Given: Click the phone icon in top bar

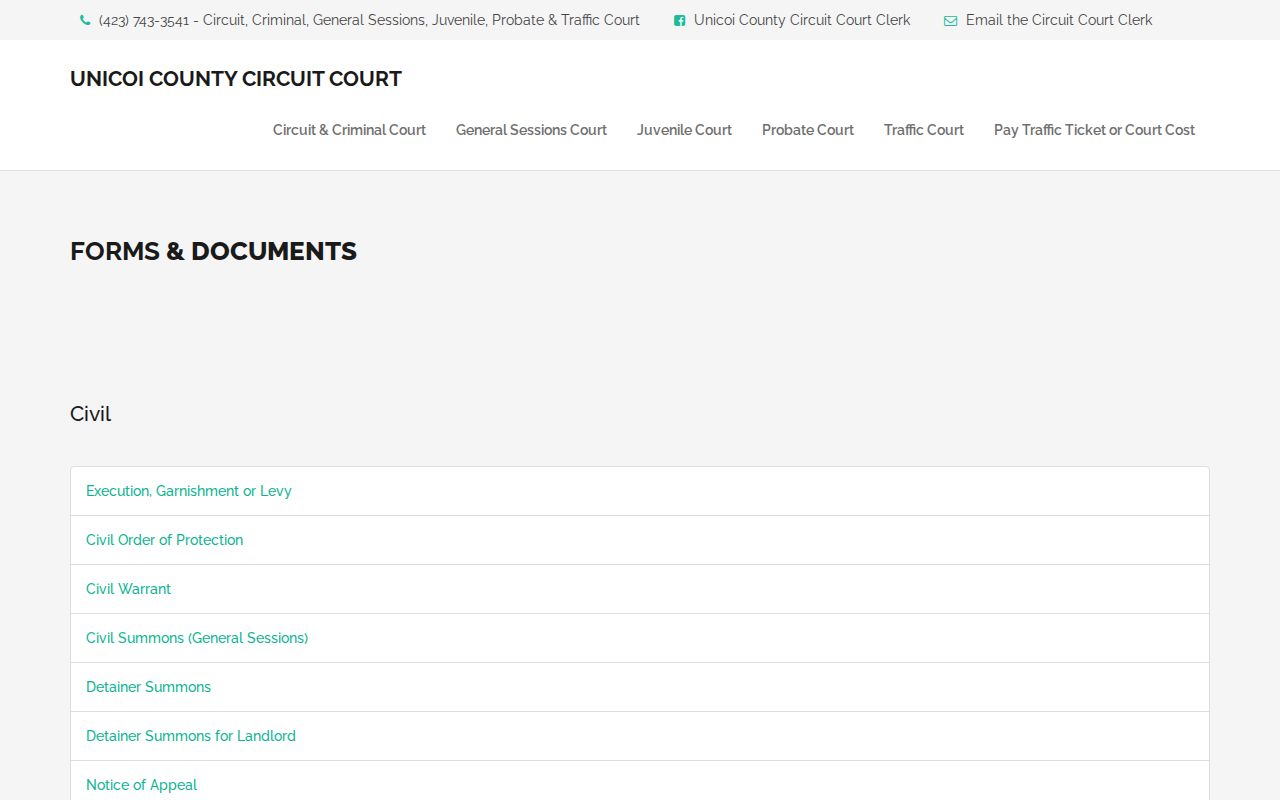Looking at the screenshot, I should point(85,20).
